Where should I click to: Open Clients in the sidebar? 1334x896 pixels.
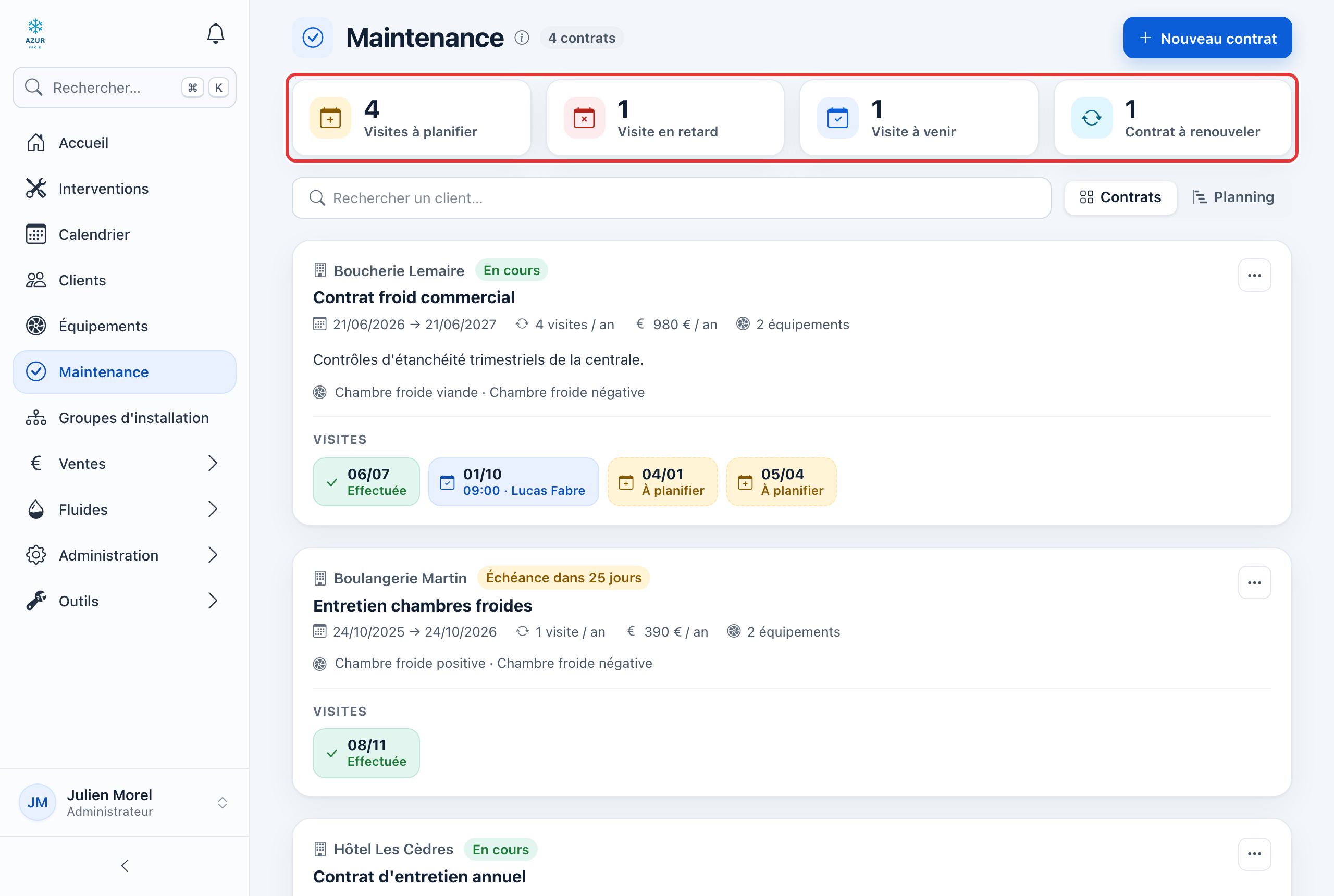click(125, 280)
